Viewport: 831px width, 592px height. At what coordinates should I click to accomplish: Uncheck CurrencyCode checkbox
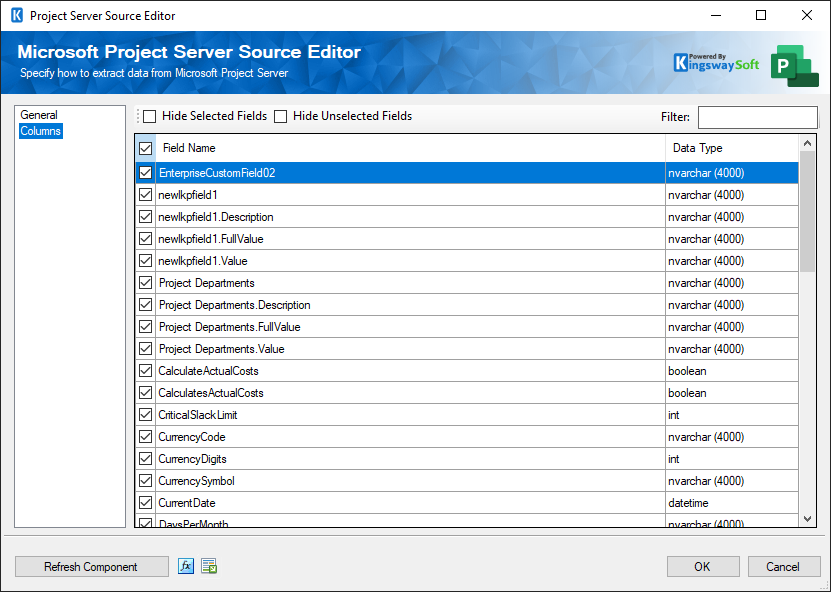click(x=145, y=437)
